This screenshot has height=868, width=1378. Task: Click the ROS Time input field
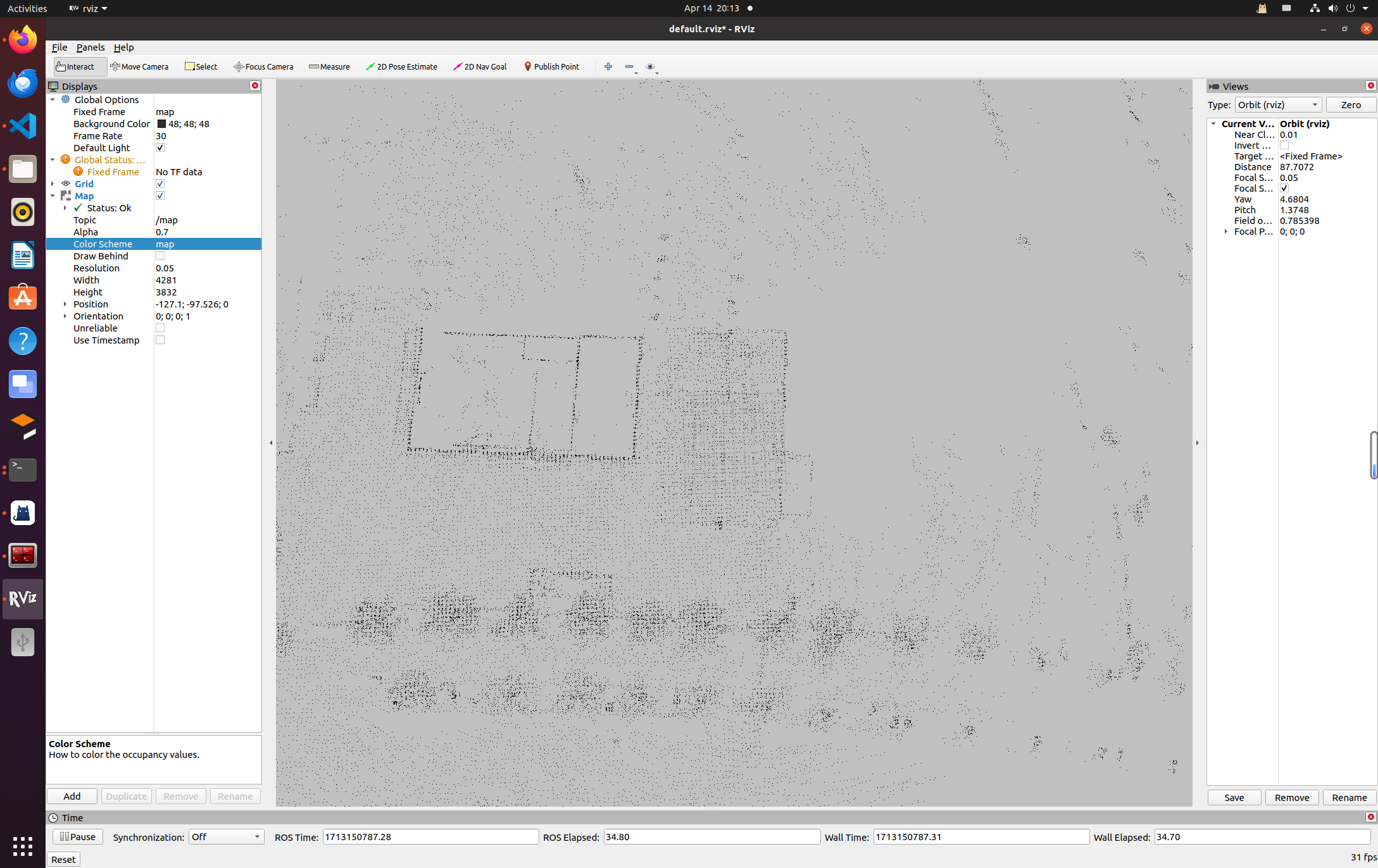430,837
